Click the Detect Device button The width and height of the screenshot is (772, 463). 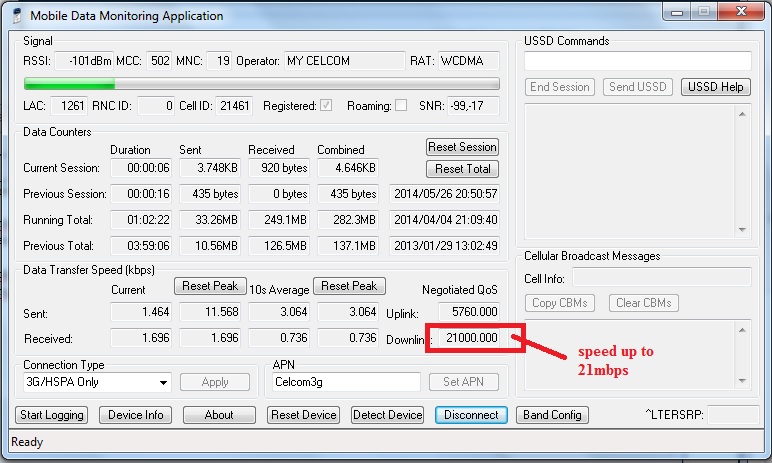(x=387, y=415)
